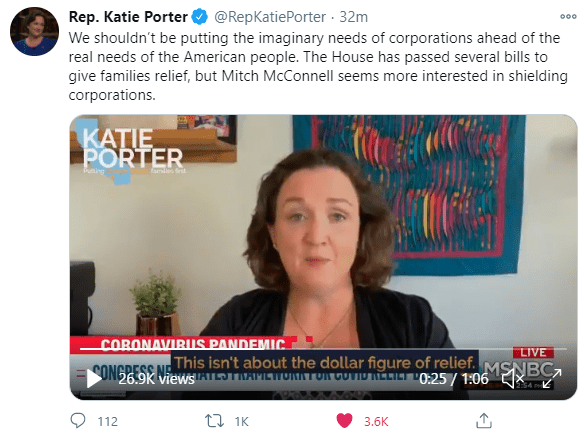Click the 112 replies count
Viewport: 585px width, 435px height.
[107, 422]
